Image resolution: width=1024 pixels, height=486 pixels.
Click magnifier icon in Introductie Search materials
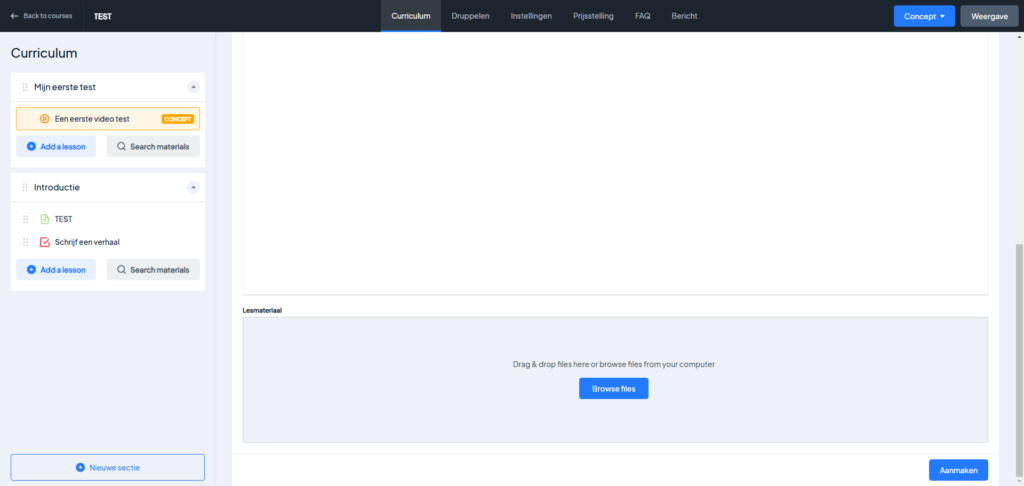click(x=121, y=270)
